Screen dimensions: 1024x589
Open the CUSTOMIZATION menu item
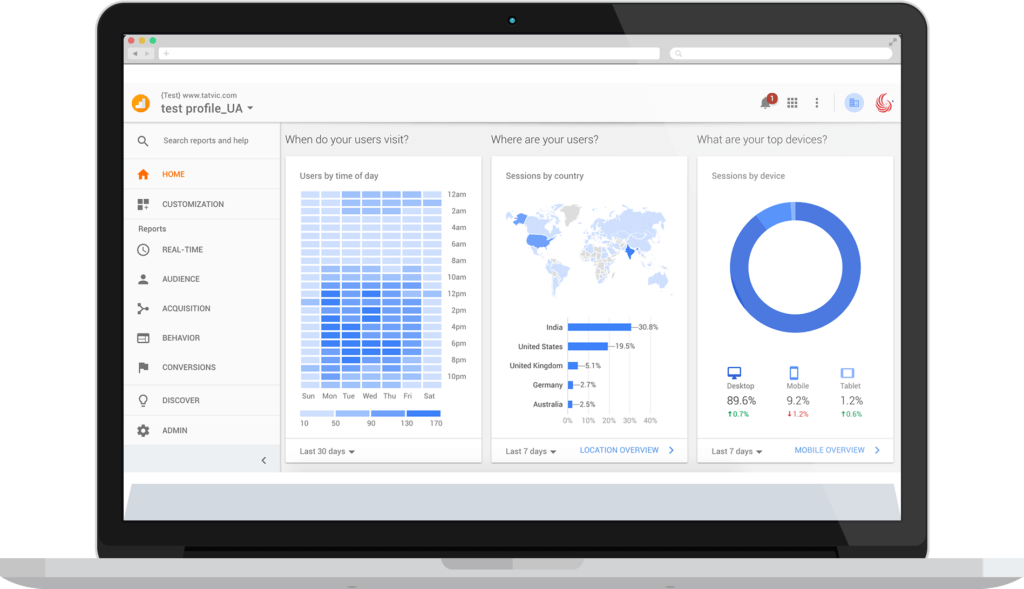(192, 204)
